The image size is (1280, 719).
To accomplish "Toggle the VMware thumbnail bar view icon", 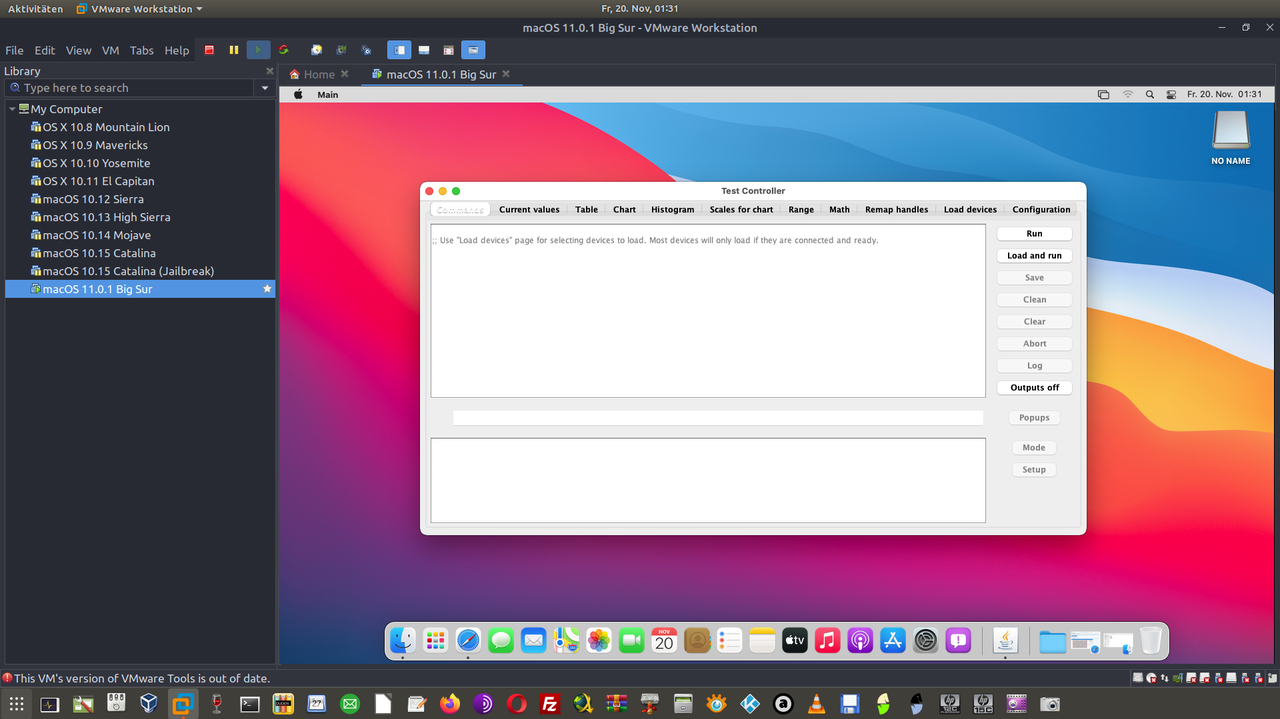I will coord(424,50).
